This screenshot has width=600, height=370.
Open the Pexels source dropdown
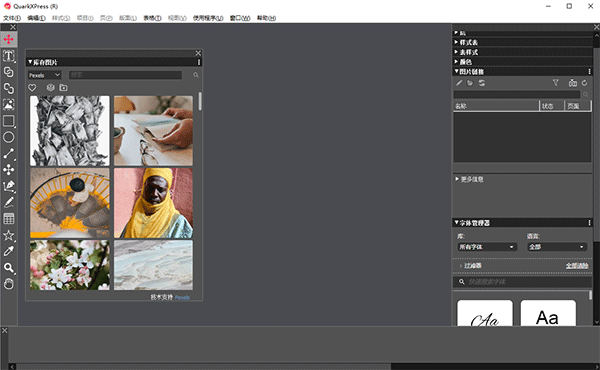point(44,75)
